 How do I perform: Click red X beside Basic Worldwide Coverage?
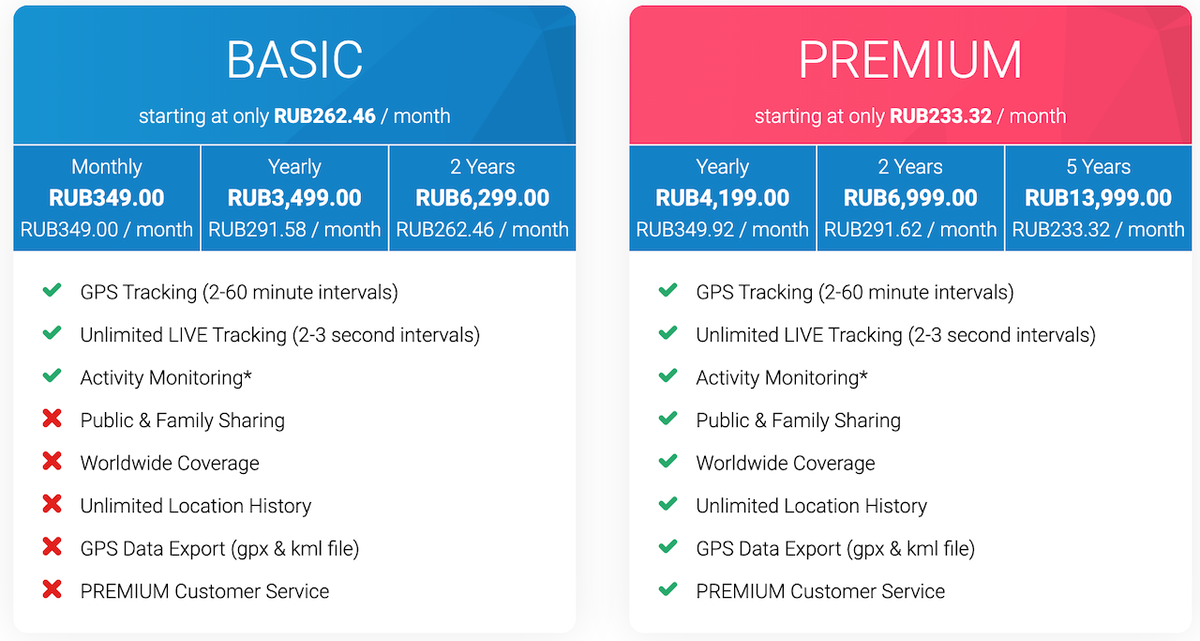52,462
